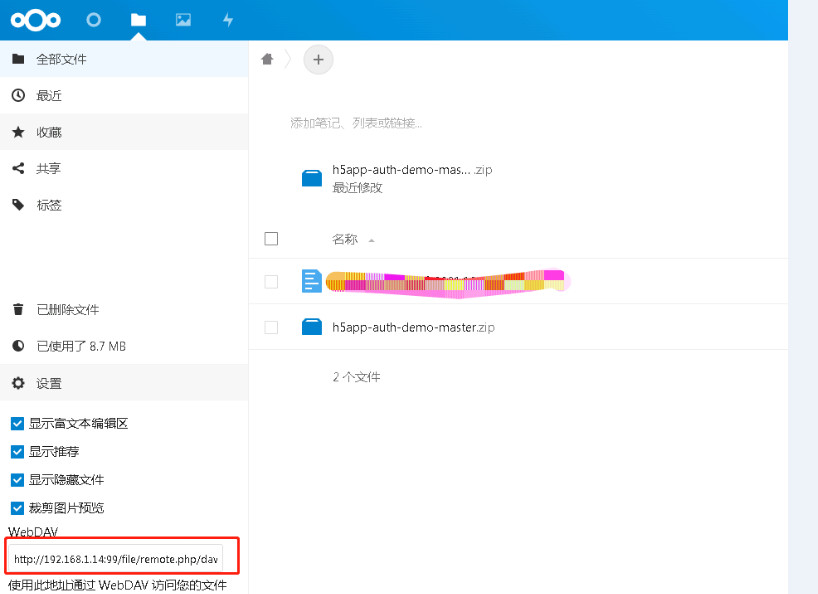
Task: Select the h5app-auth-demo-master.zip row checkbox
Action: (271, 327)
